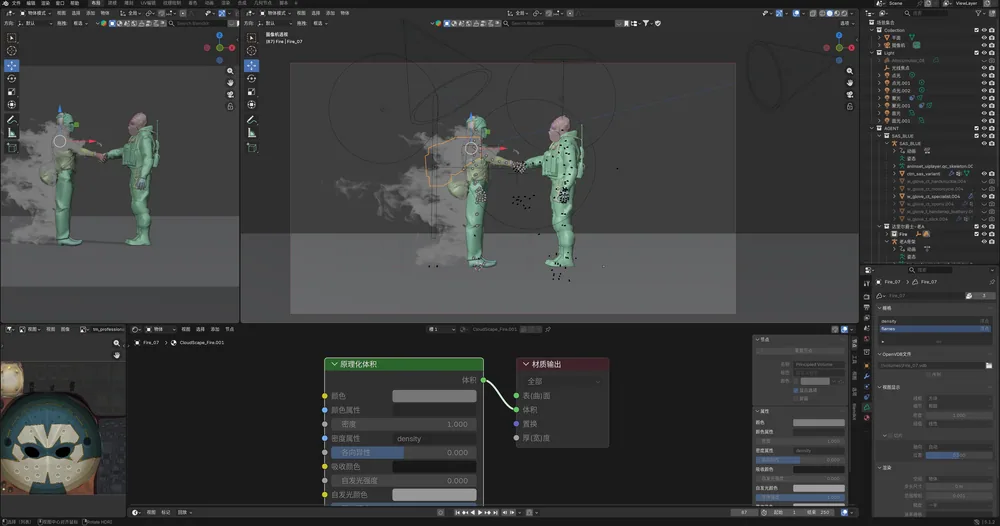The width and height of the screenshot is (1000, 526).
Task: Collapse the OpenVDB文件 panel
Action: coord(880,354)
